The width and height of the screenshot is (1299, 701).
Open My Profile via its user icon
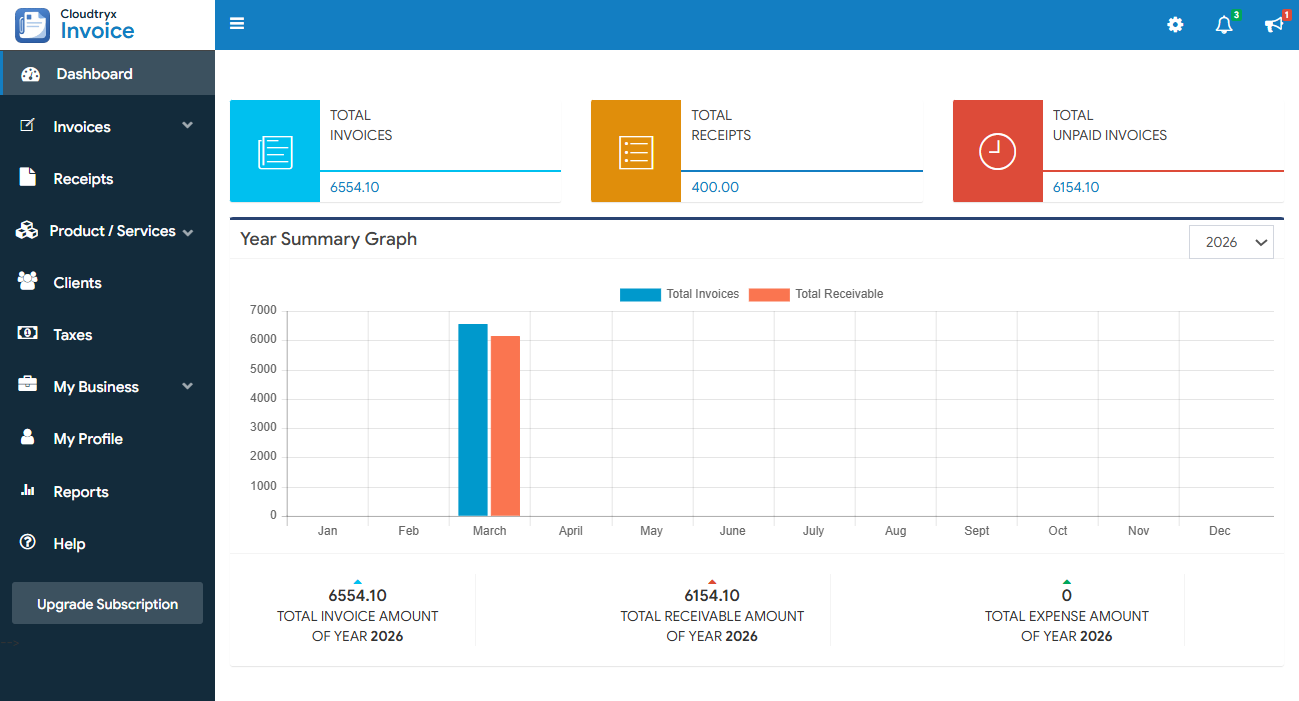(28, 438)
